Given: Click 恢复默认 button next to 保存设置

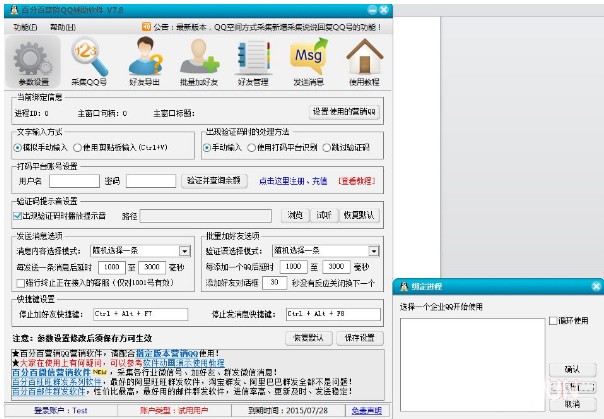Looking at the screenshot, I should pyautogui.click(x=308, y=338).
